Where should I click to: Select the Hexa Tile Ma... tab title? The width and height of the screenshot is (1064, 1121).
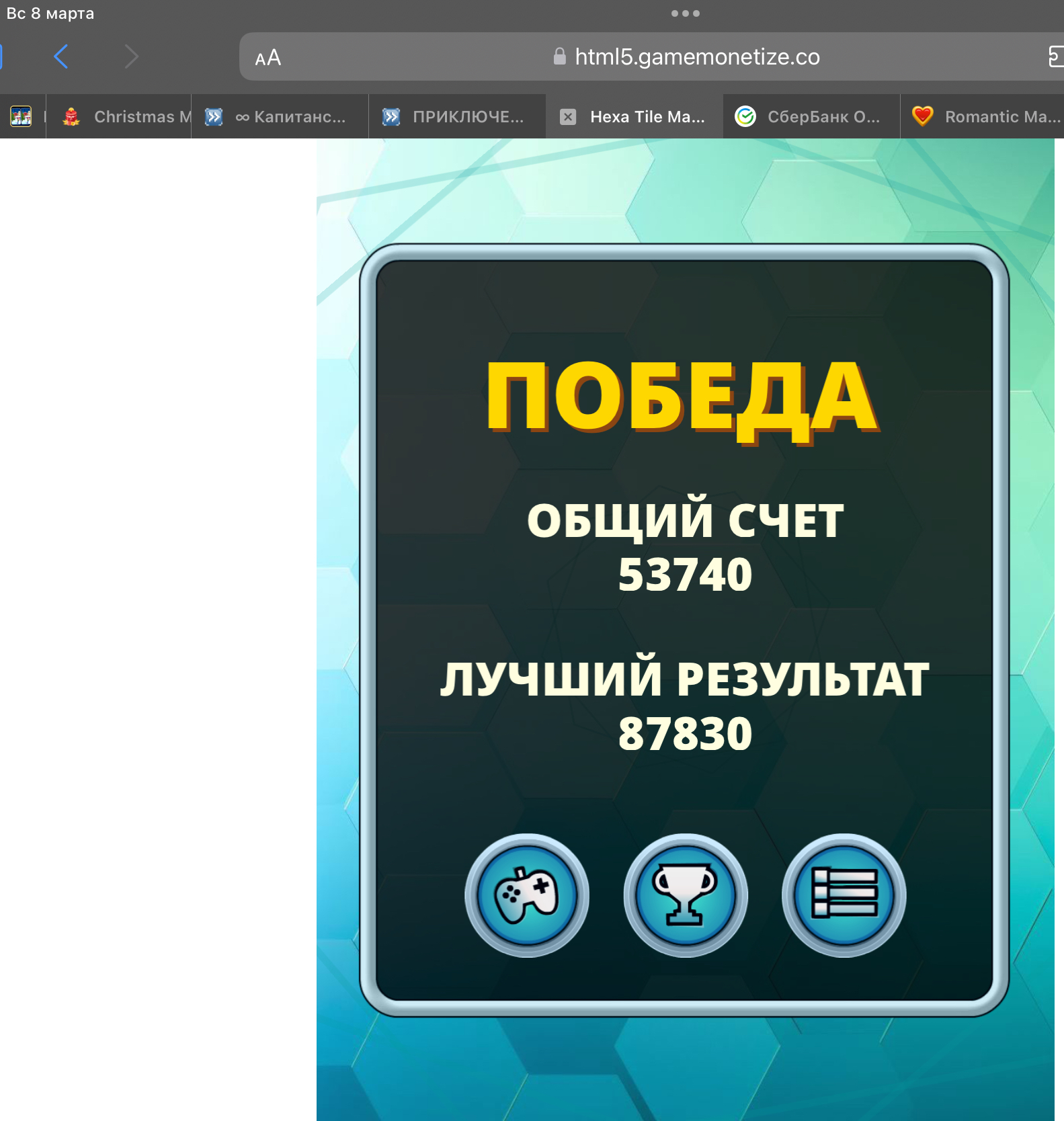(x=647, y=117)
